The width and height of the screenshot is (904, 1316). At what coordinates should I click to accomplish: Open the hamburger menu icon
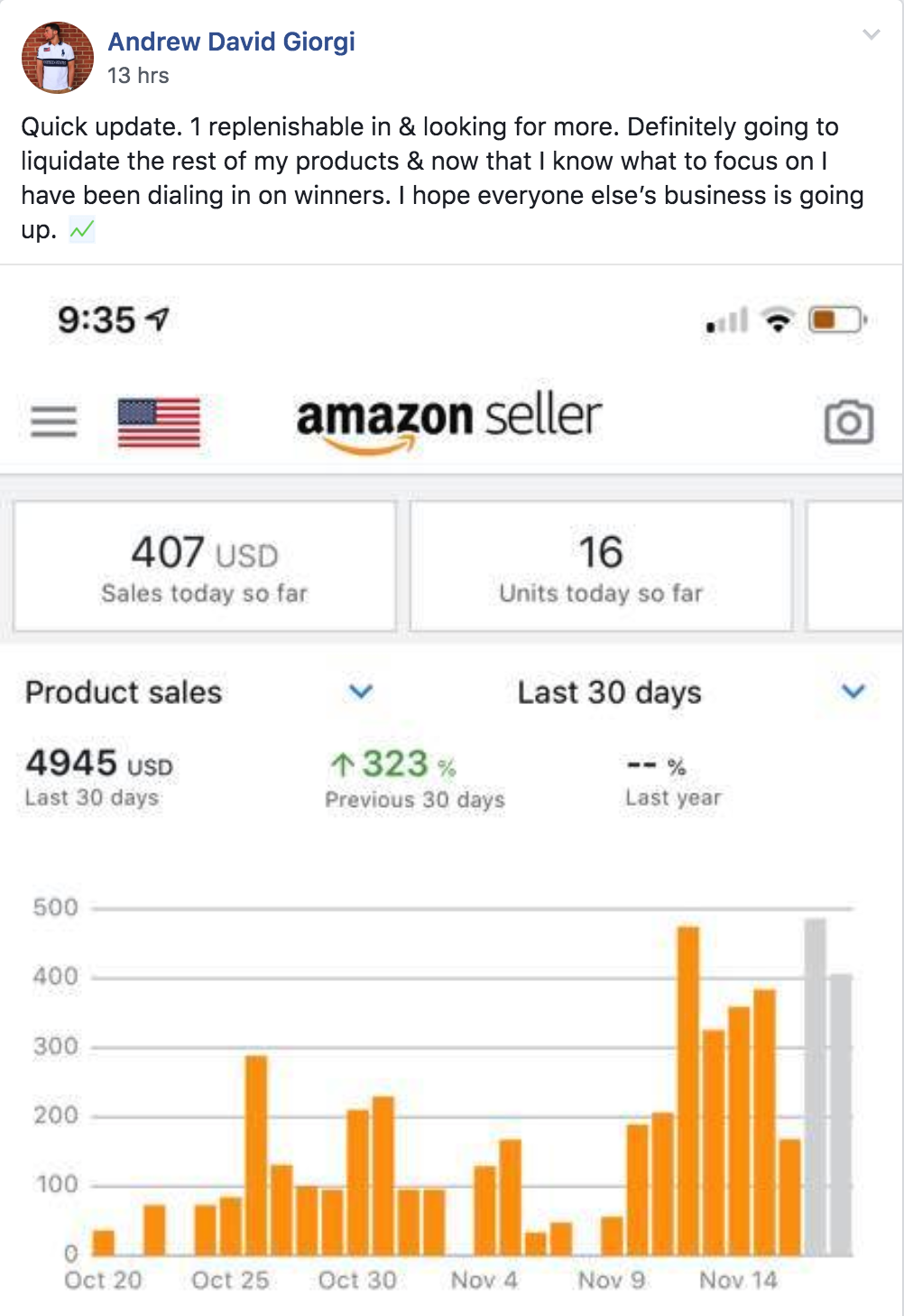[54, 422]
